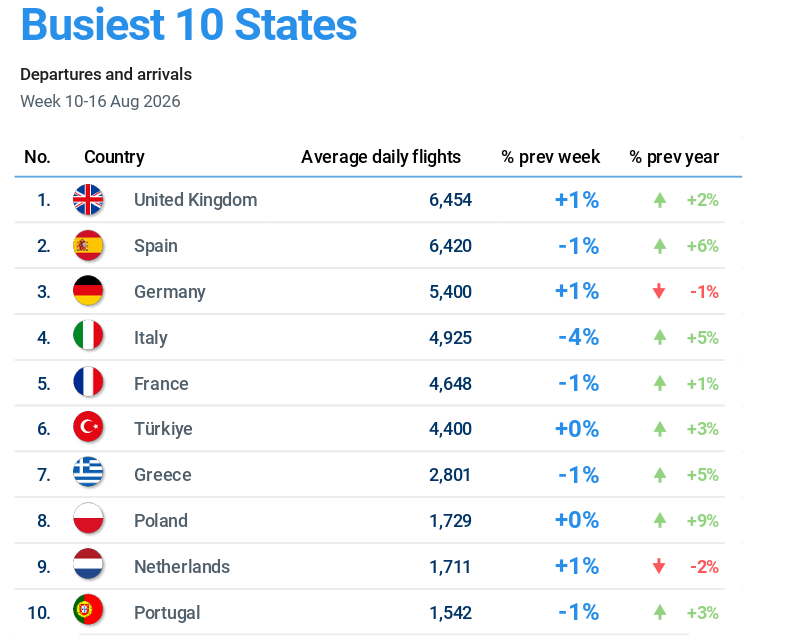
Task: Click the Greece flag icon
Action: click(x=88, y=472)
